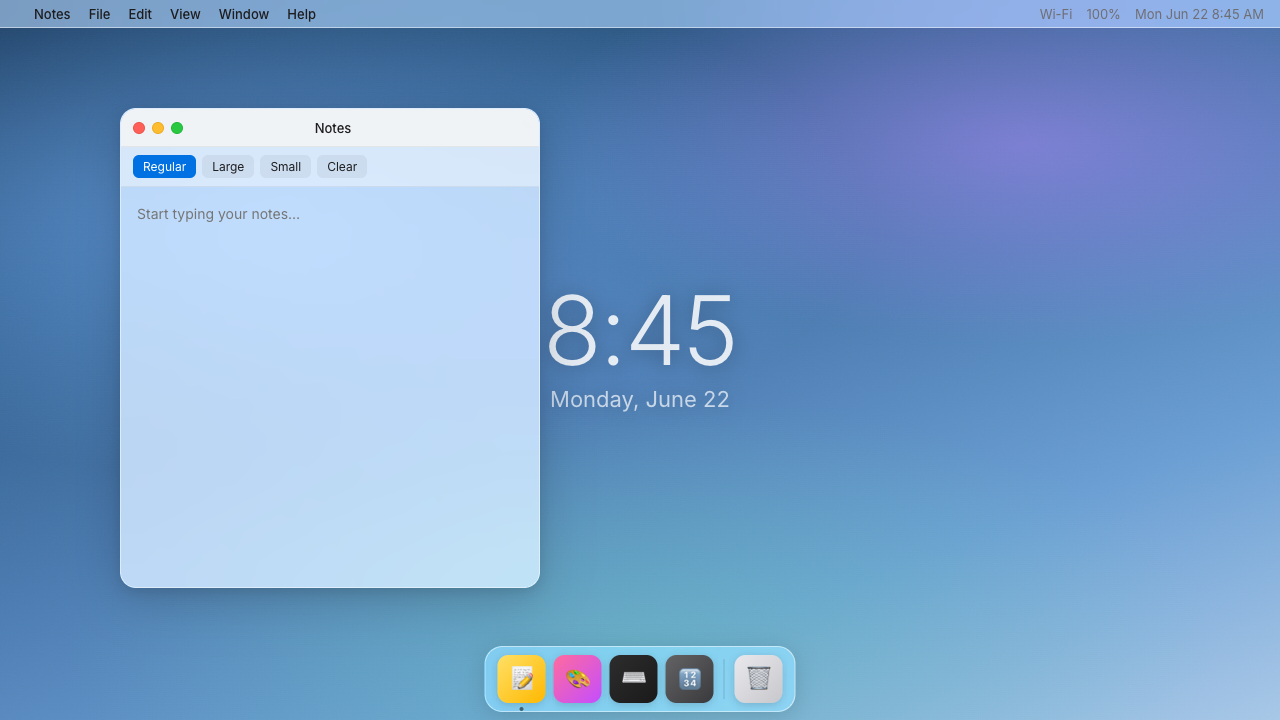Open the Notes app in the dock
Image resolution: width=1280 pixels, height=720 pixels.
[521, 679]
